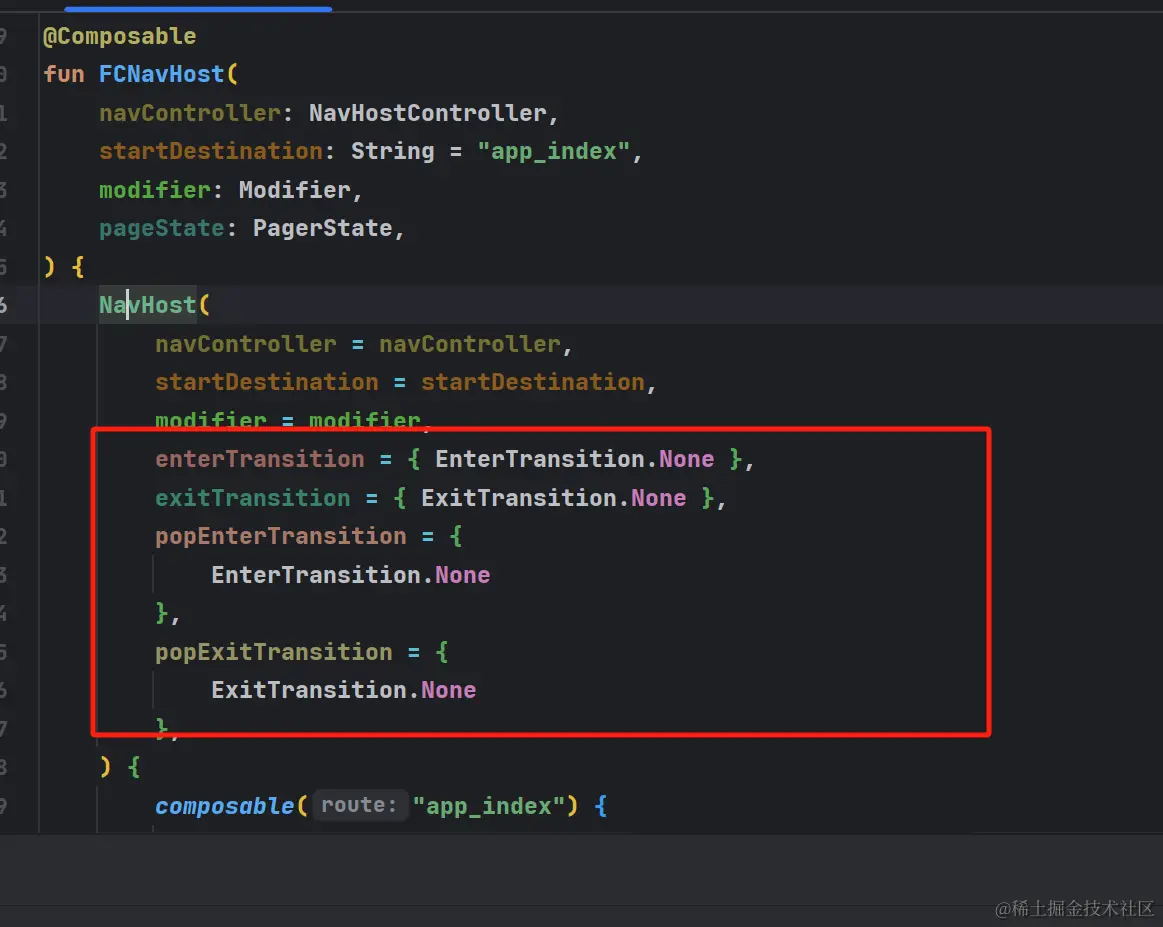Click exitTransition parameter name
The image size is (1163, 927).
pyautogui.click(x=252, y=498)
